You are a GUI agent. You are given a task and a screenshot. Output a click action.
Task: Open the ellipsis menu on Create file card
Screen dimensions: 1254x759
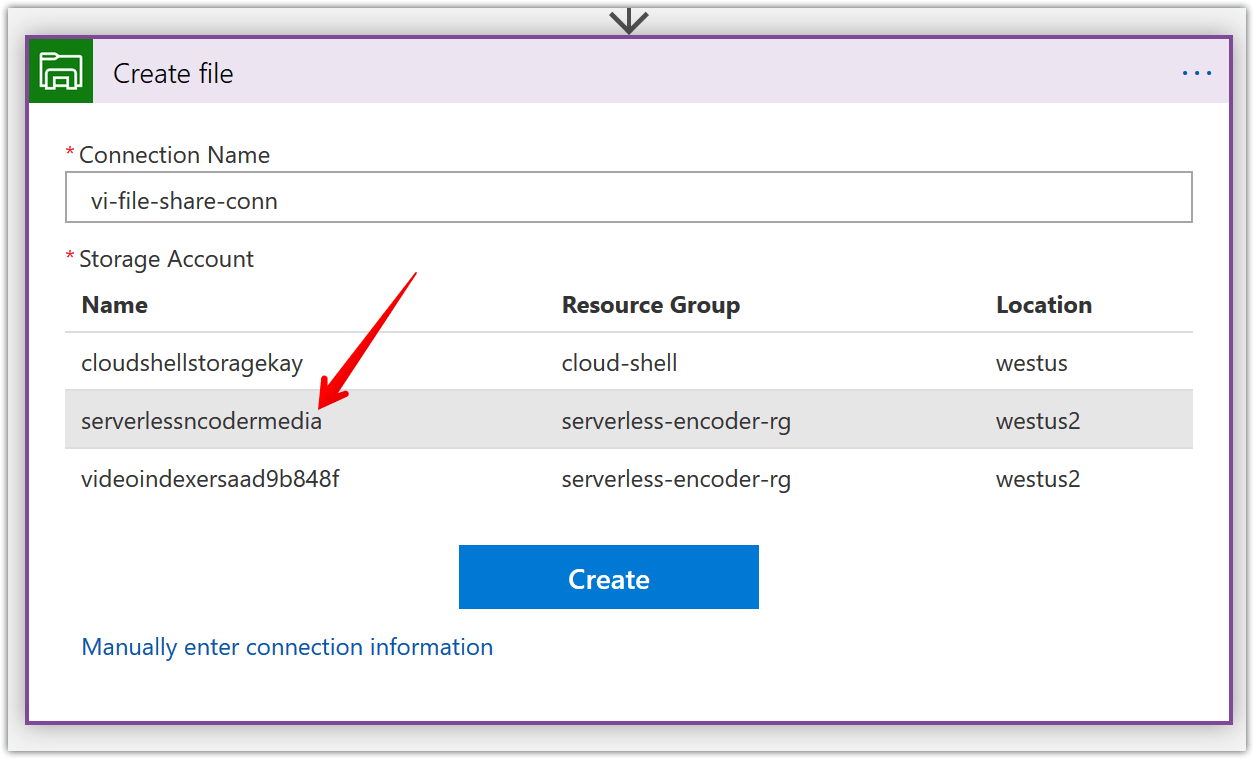[1196, 71]
